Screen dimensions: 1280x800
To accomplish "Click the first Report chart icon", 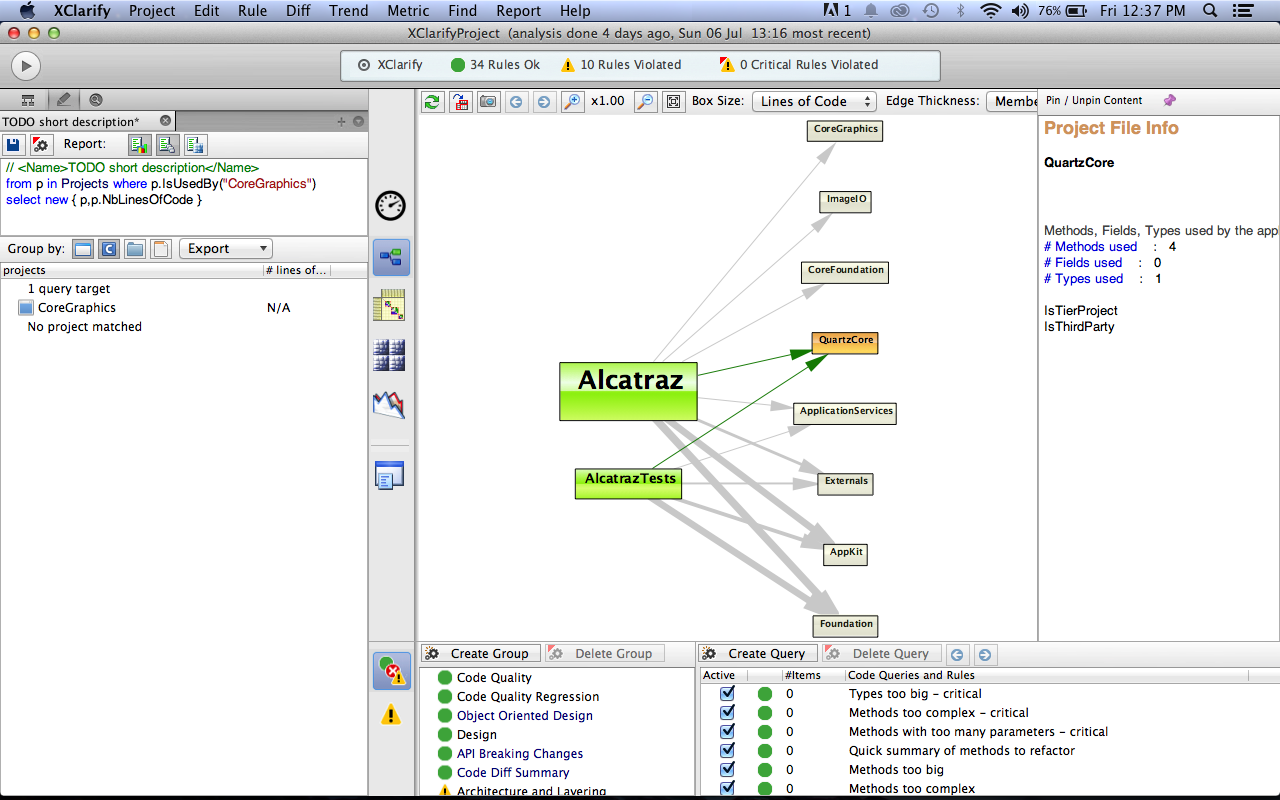I will (139, 144).
